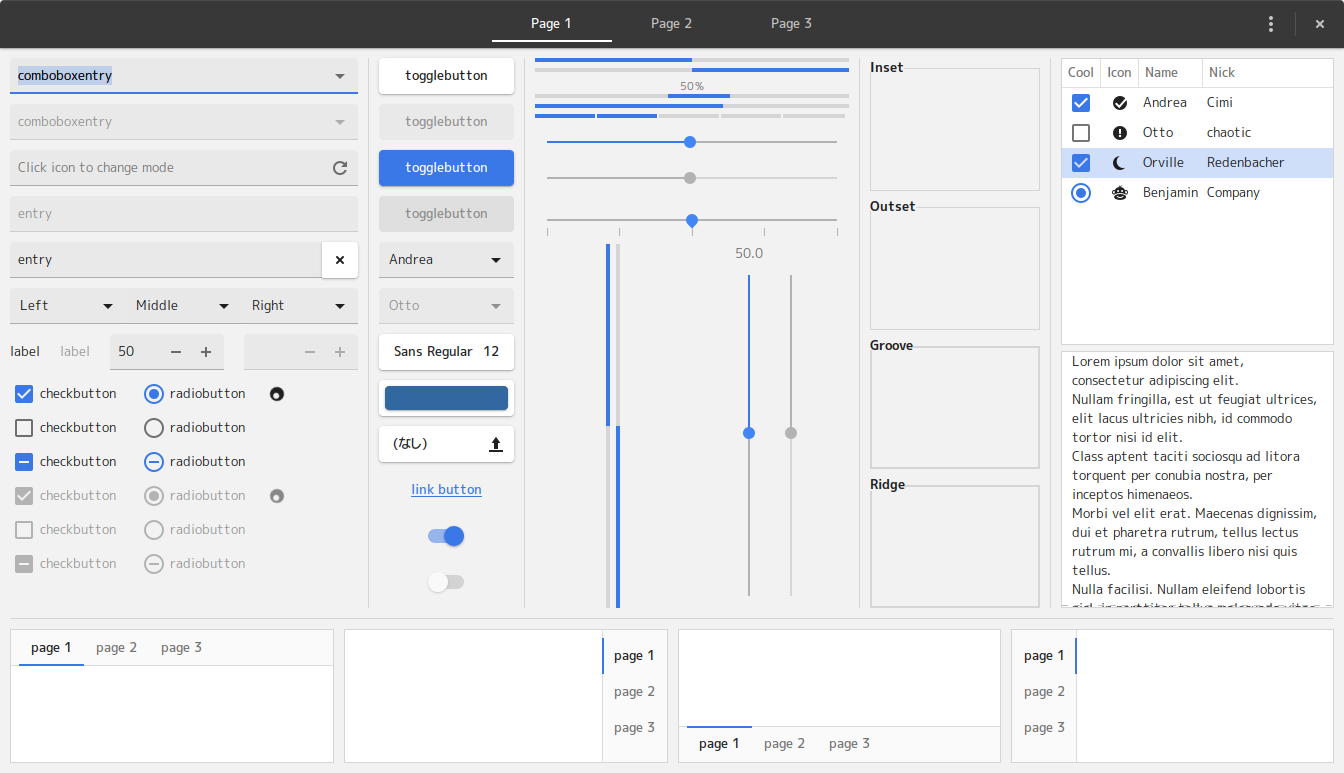
Task: Sort by Name column header
Action: pos(1170,73)
